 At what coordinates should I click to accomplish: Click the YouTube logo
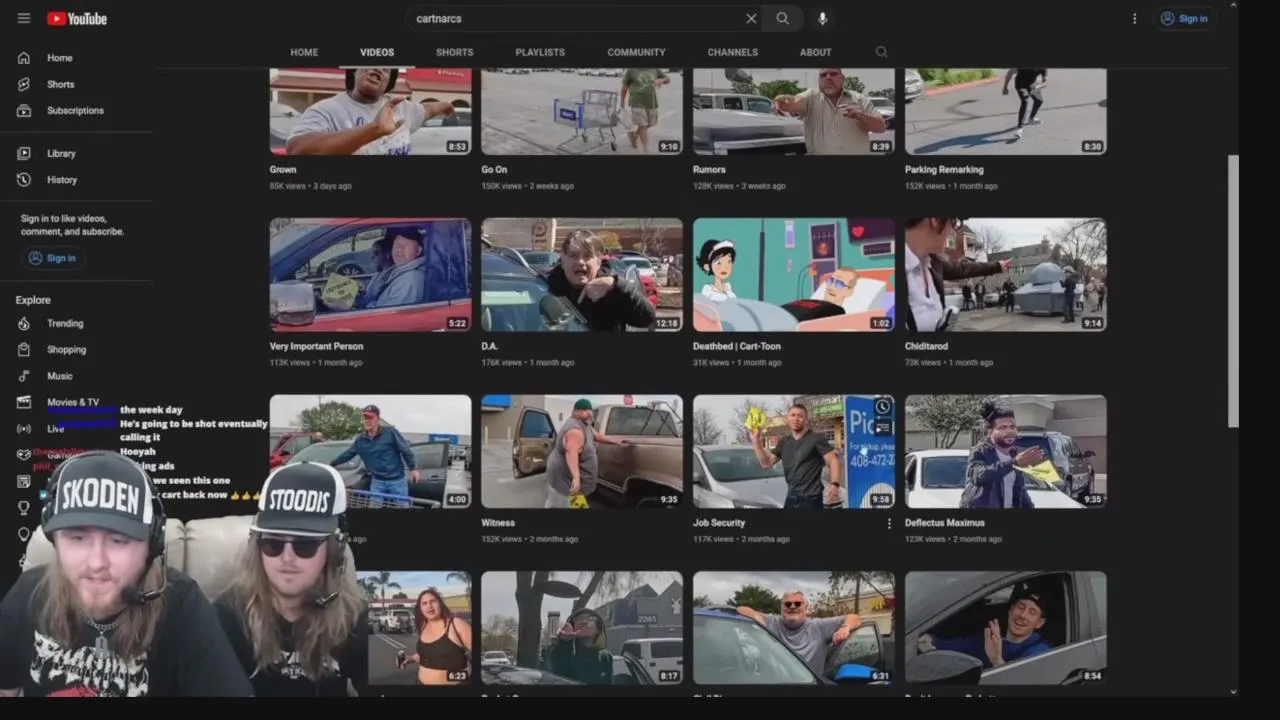[x=77, y=18]
